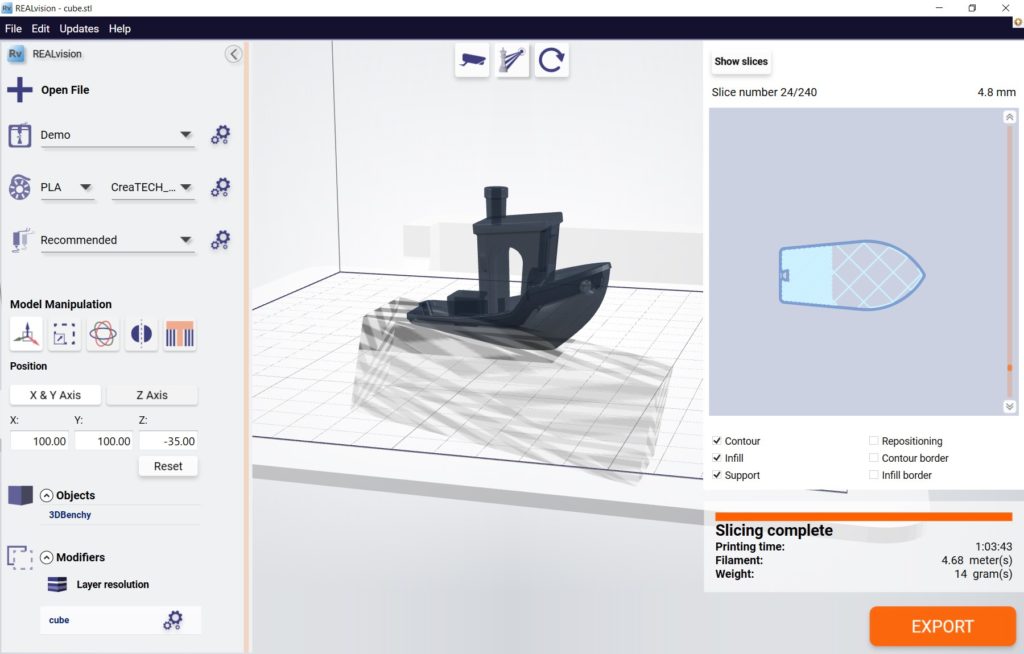Collapse the Objects section

coord(46,495)
